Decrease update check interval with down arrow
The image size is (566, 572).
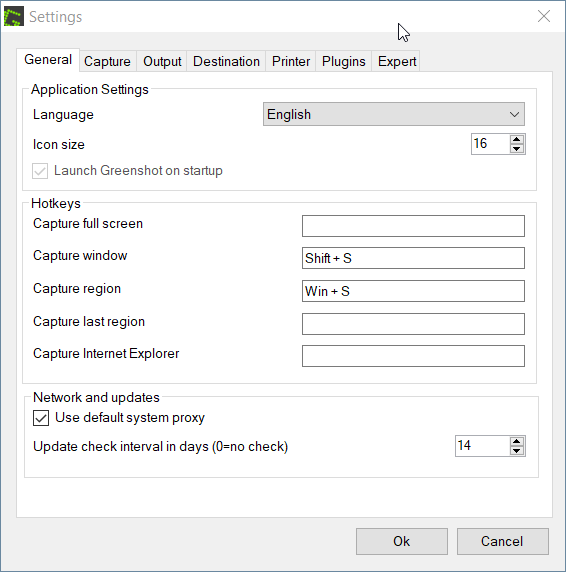point(516,451)
